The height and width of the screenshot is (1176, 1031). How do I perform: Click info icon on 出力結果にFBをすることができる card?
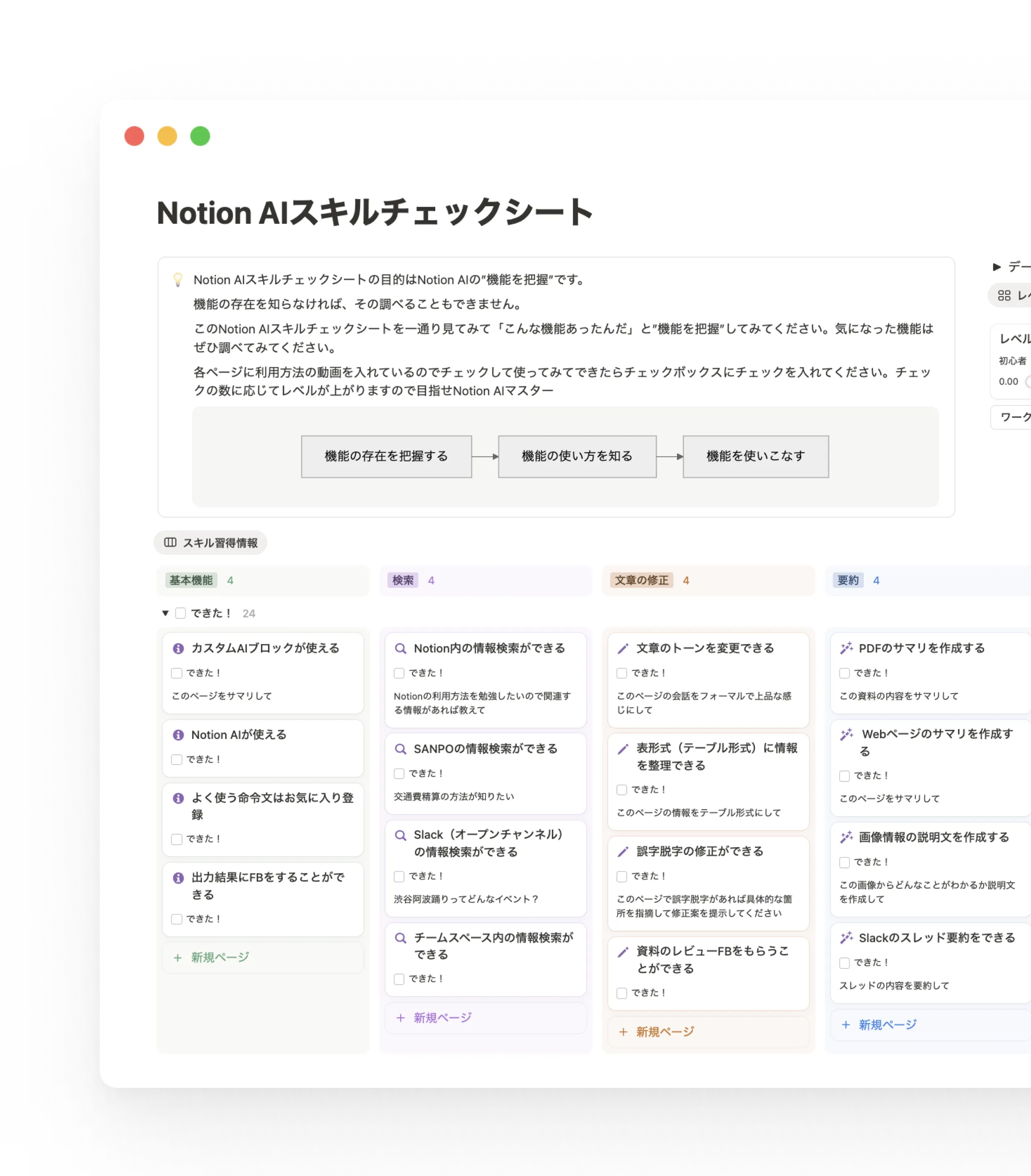pyautogui.click(x=178, y=877)
